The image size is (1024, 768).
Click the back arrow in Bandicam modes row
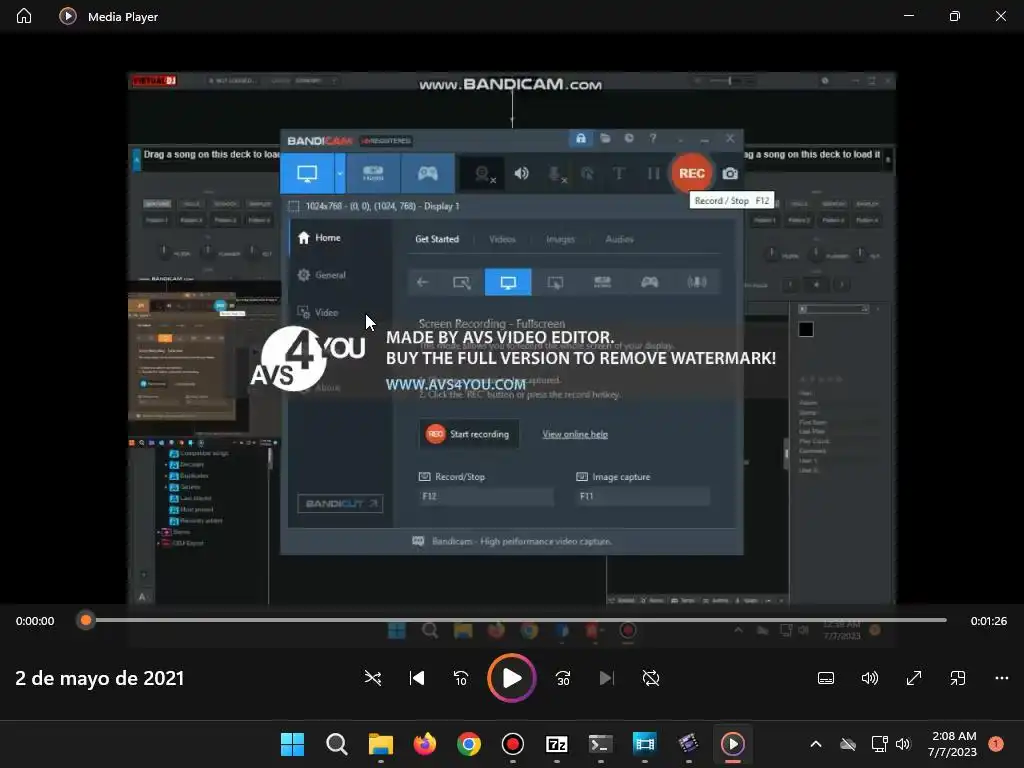(423, 282)
